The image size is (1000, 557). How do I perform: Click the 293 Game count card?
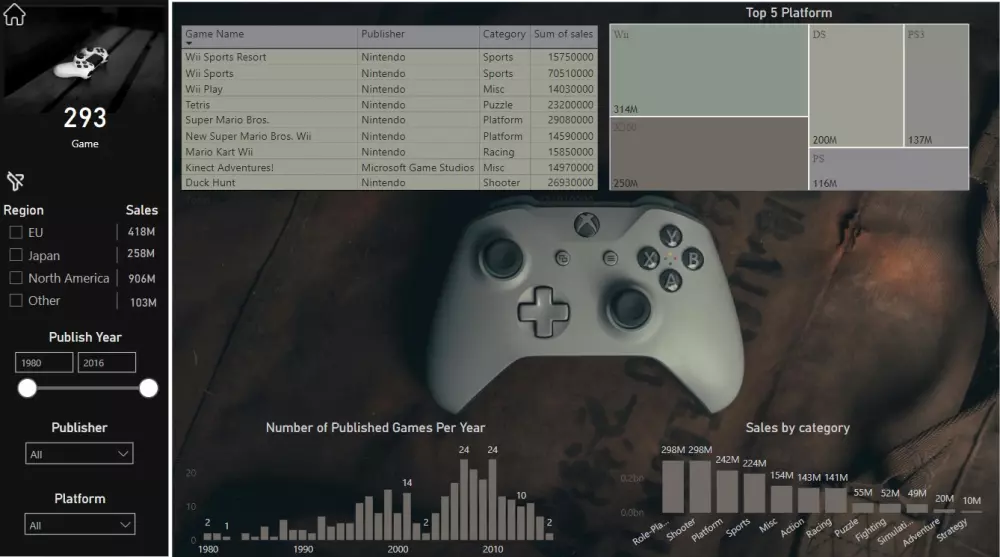(85, 127)
